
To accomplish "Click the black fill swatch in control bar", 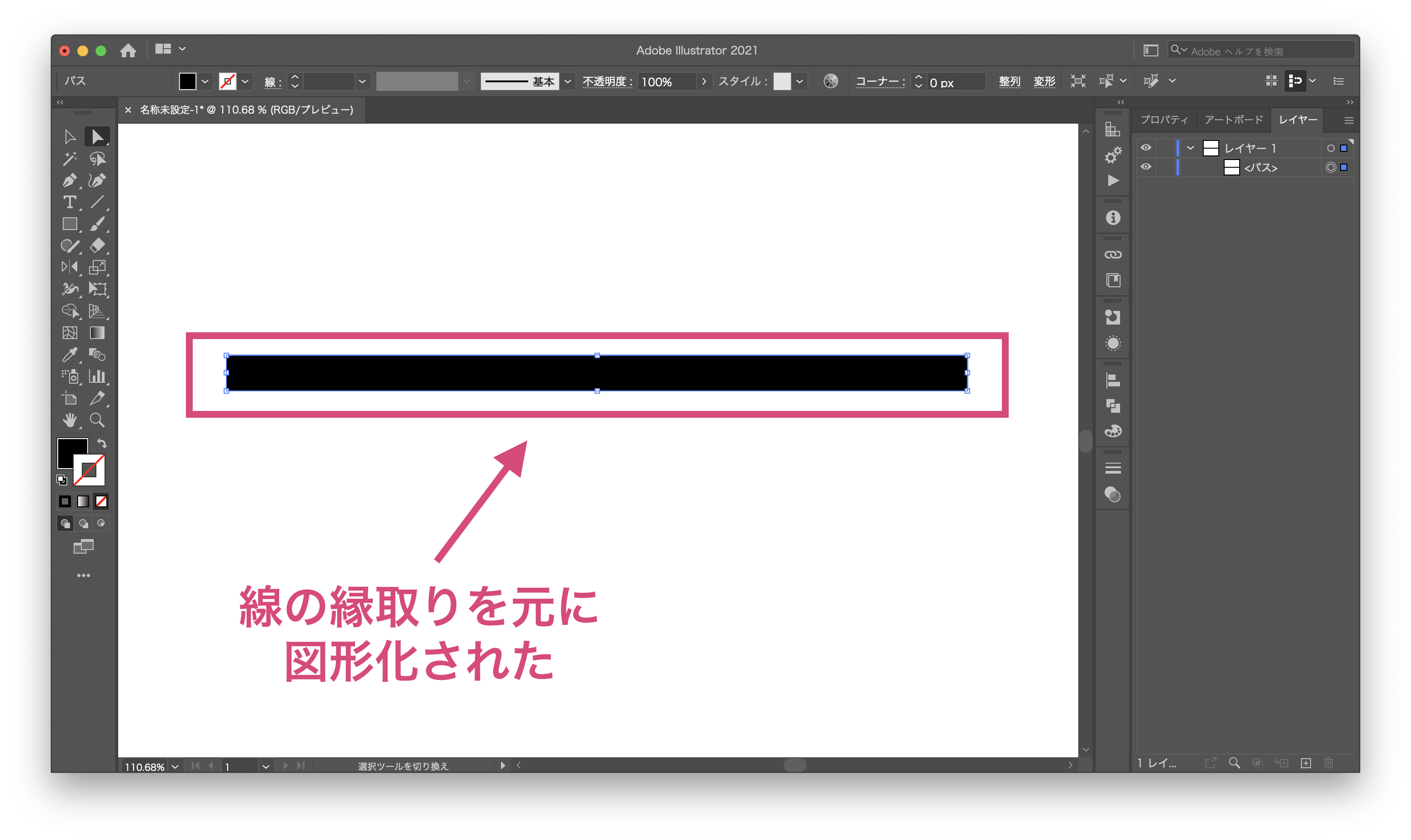I will click(187, 81).
